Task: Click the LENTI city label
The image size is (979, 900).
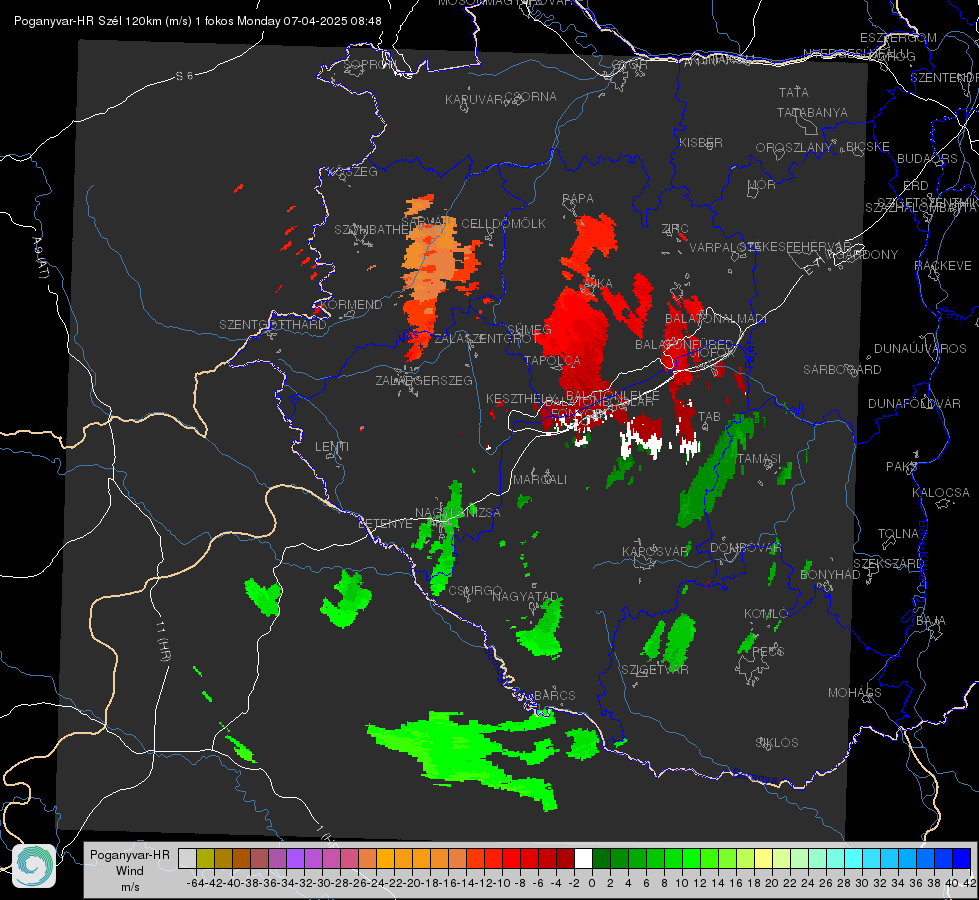Action: pyautogui.click(x=332, y=447)
